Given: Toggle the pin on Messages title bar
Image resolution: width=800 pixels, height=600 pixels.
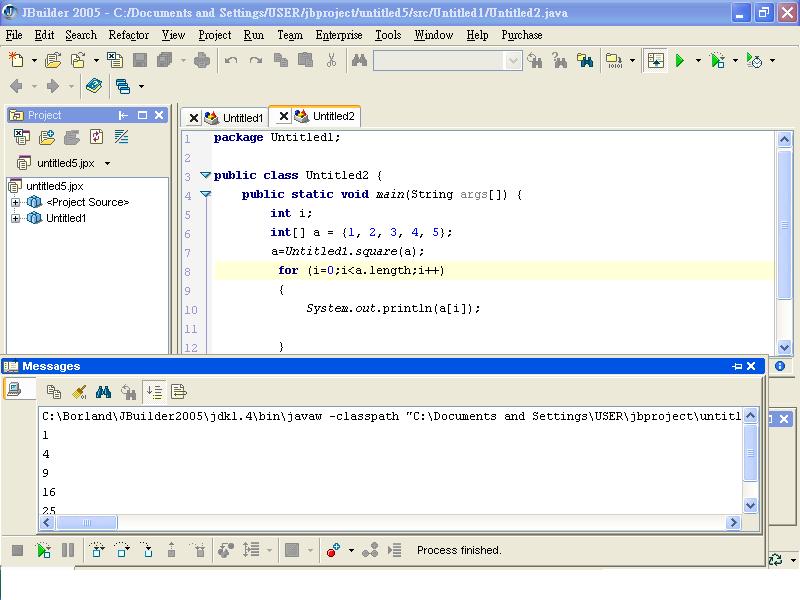Looking at the screenshot, I should (x=737, y=366).
